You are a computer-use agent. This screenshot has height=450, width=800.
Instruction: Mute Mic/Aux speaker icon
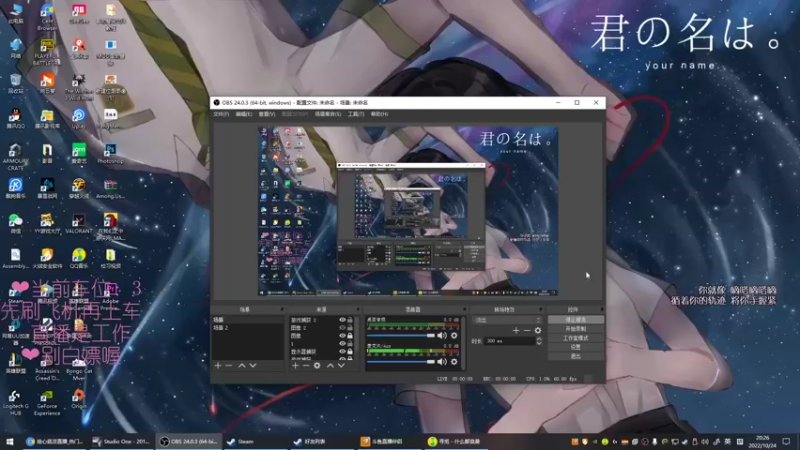tap(442, 361)
